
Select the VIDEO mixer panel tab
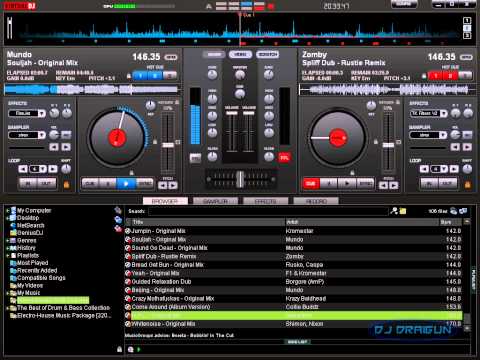coord(240,54)
